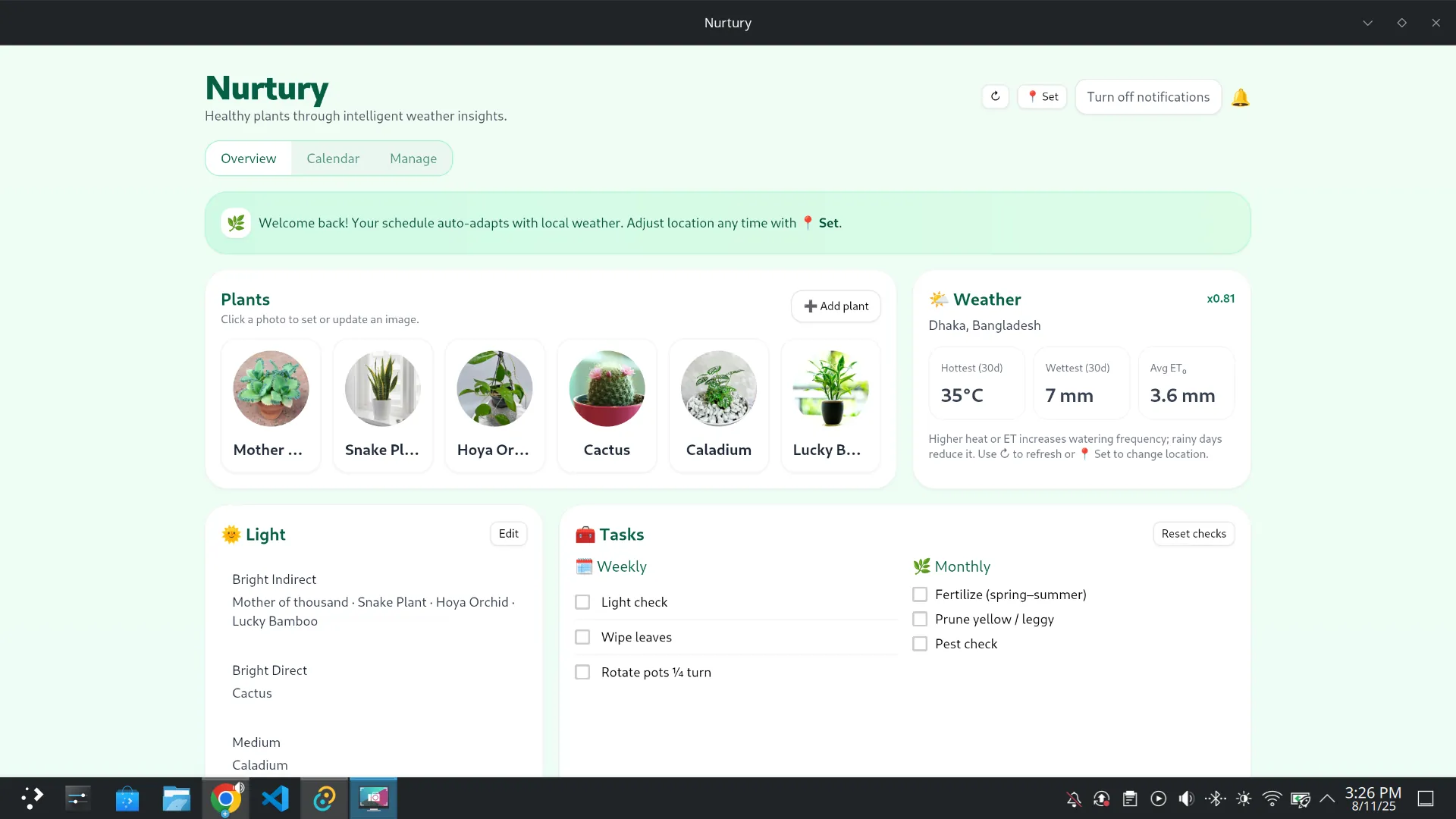Switch to the Calendar tab
This screenshot has width=1456, height=819.
[x=333, y=158]
